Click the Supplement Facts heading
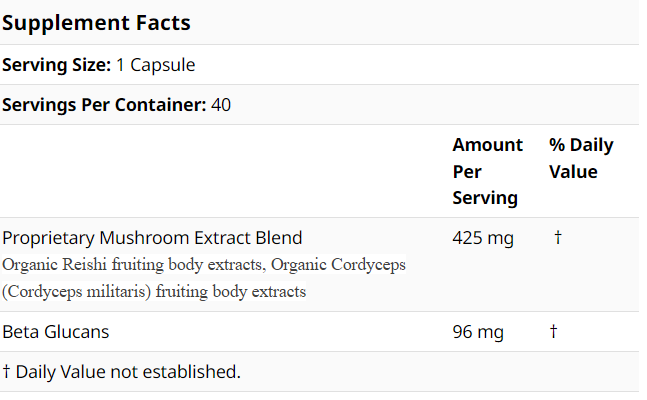Image resolution: width=647 pixels, height=400 pixels. 96,22
